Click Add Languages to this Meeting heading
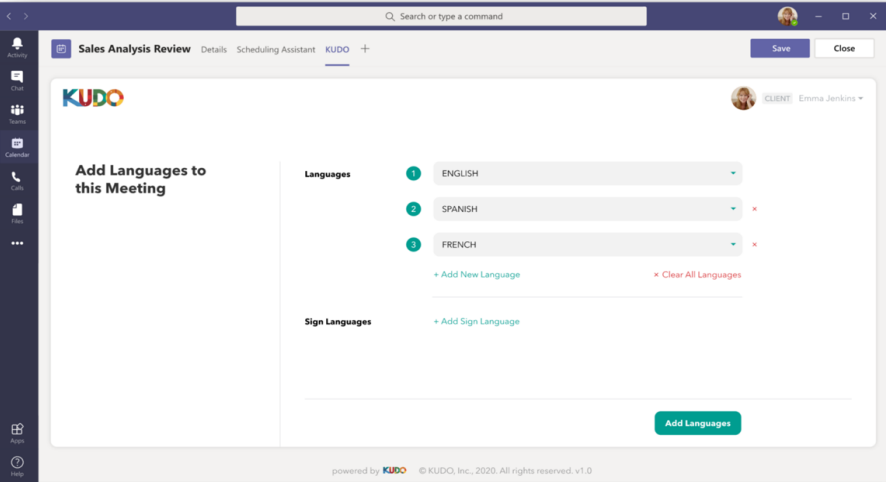886x482 pixels. coord(141,179)
